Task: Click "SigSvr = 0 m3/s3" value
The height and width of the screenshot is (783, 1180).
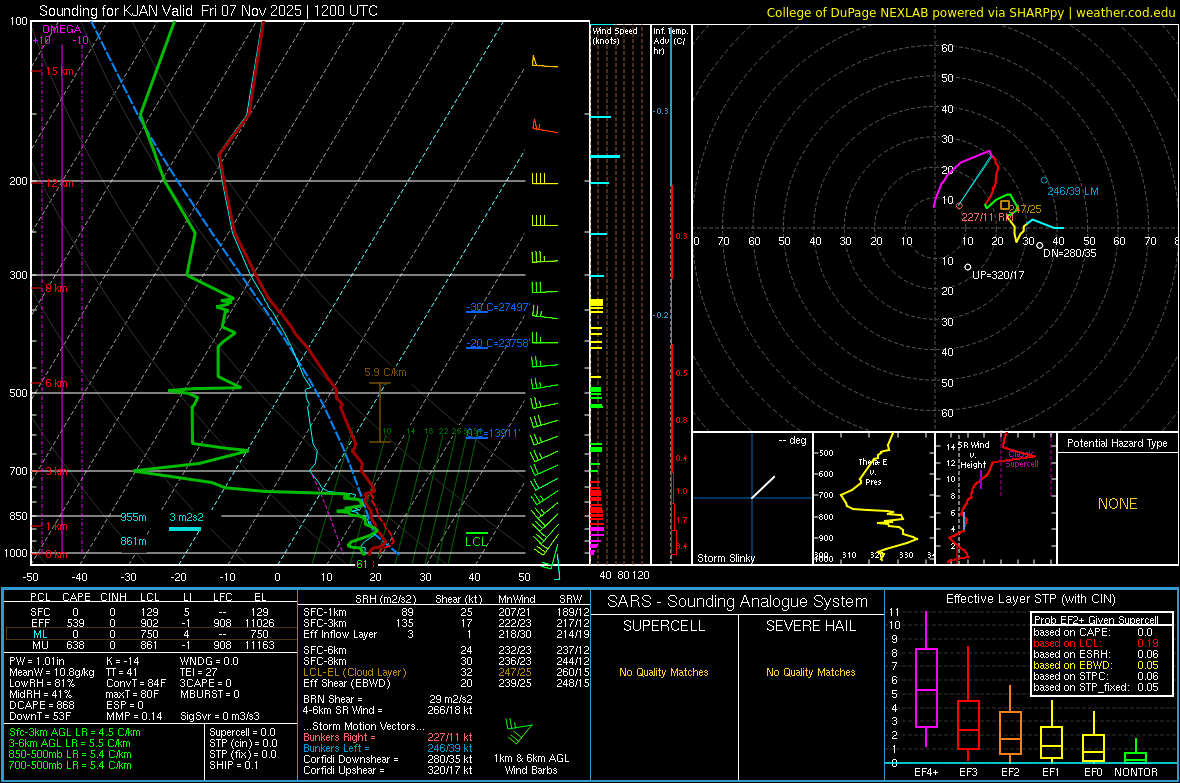Action: tap(220, 716)
